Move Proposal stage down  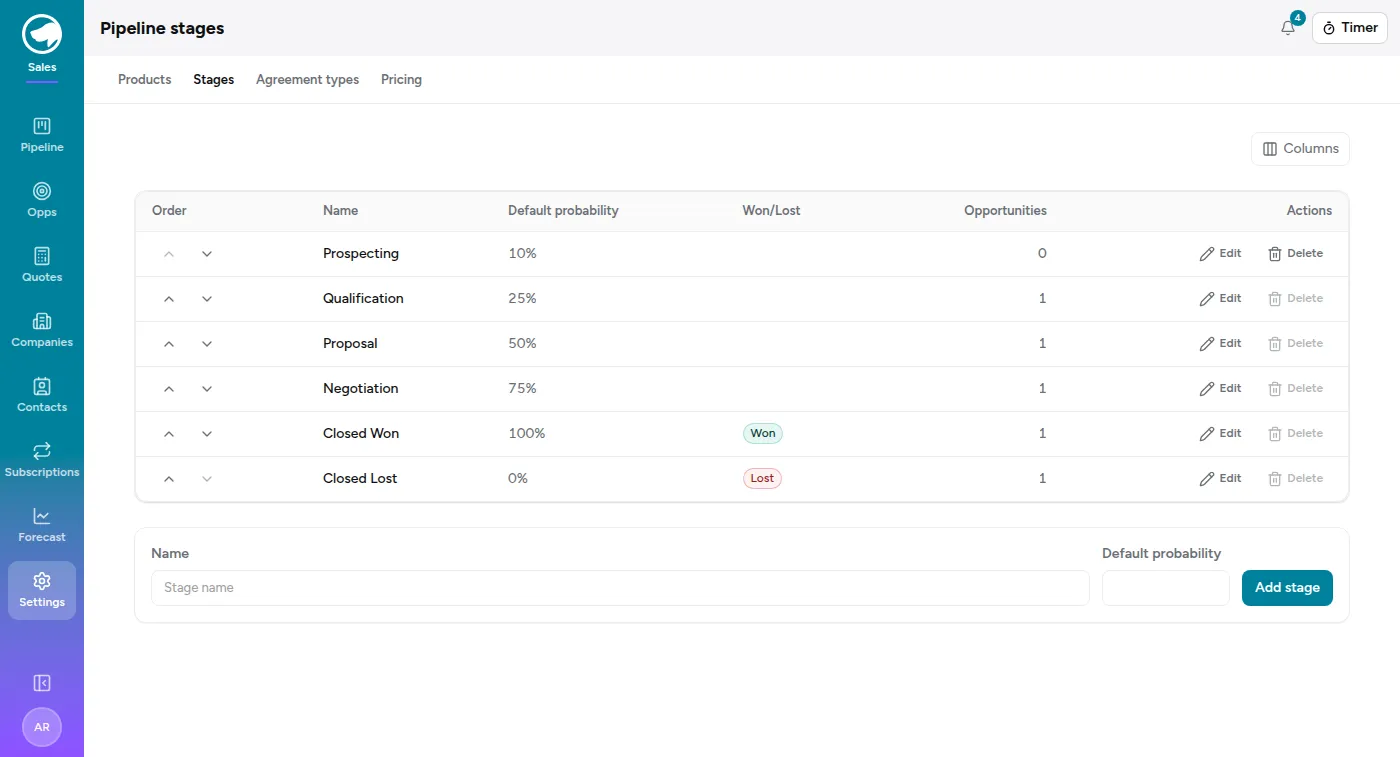click(207, 344)
